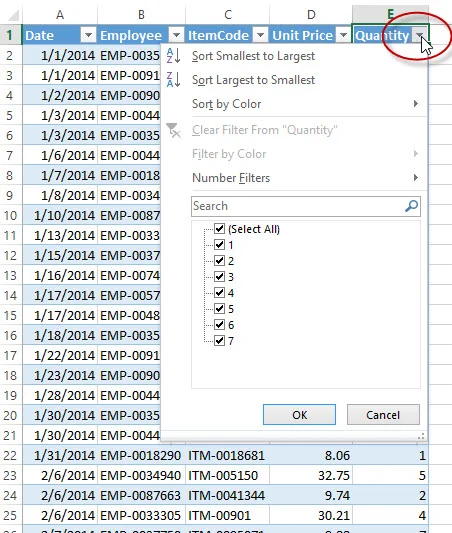Click the Z-A descending sort icon
This screenshot has width=452, height=533.
pyautogui.click(x=173, y=80)
